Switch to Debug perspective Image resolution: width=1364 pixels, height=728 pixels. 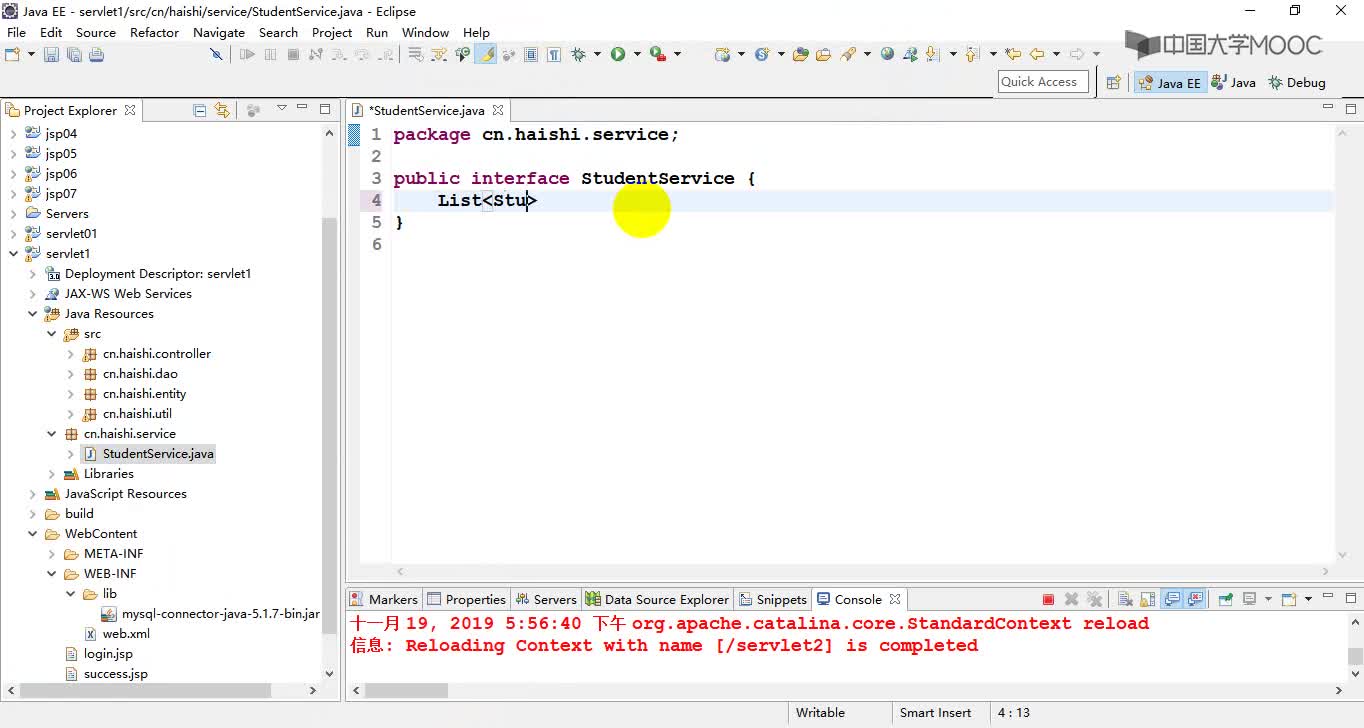coord(1297,83)
